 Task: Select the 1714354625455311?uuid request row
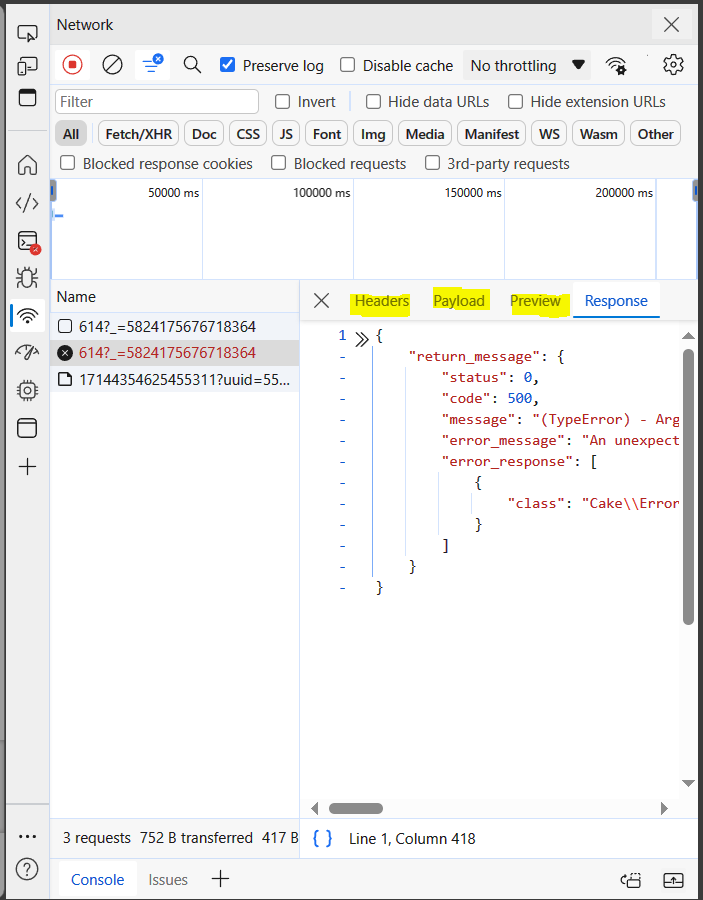(x=174, y=379)
